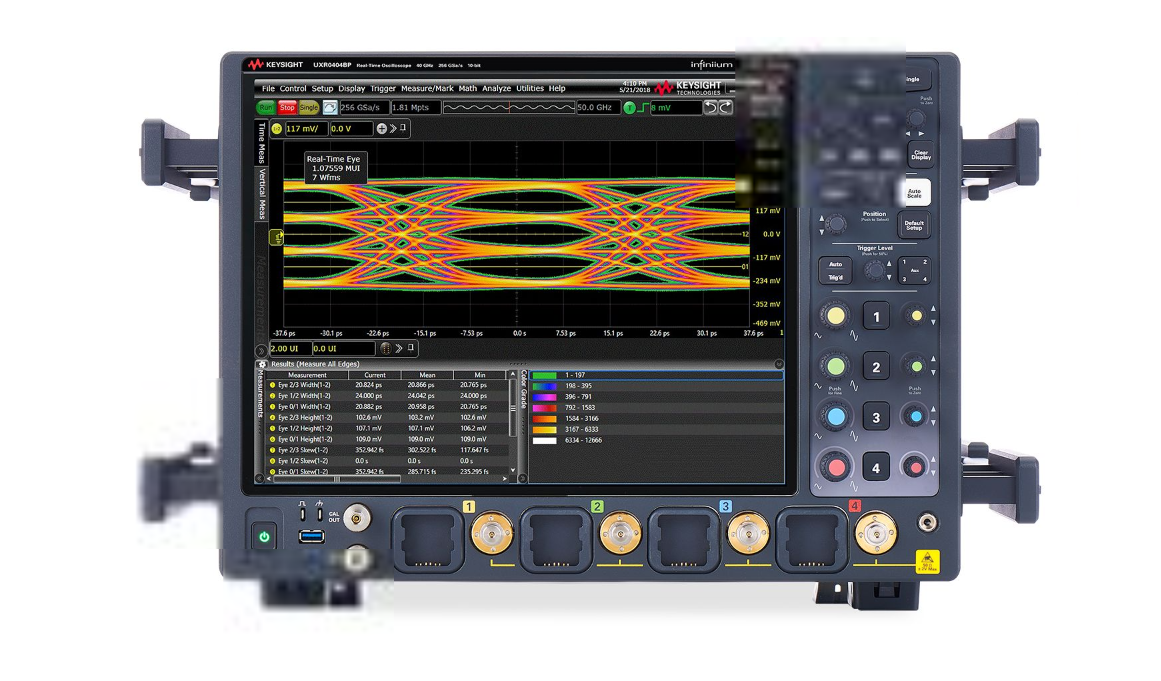Viewport: 1161px width, 681px height.
Task: Click the undo arrow icon near Keysight logo
Action: point(711,107)
